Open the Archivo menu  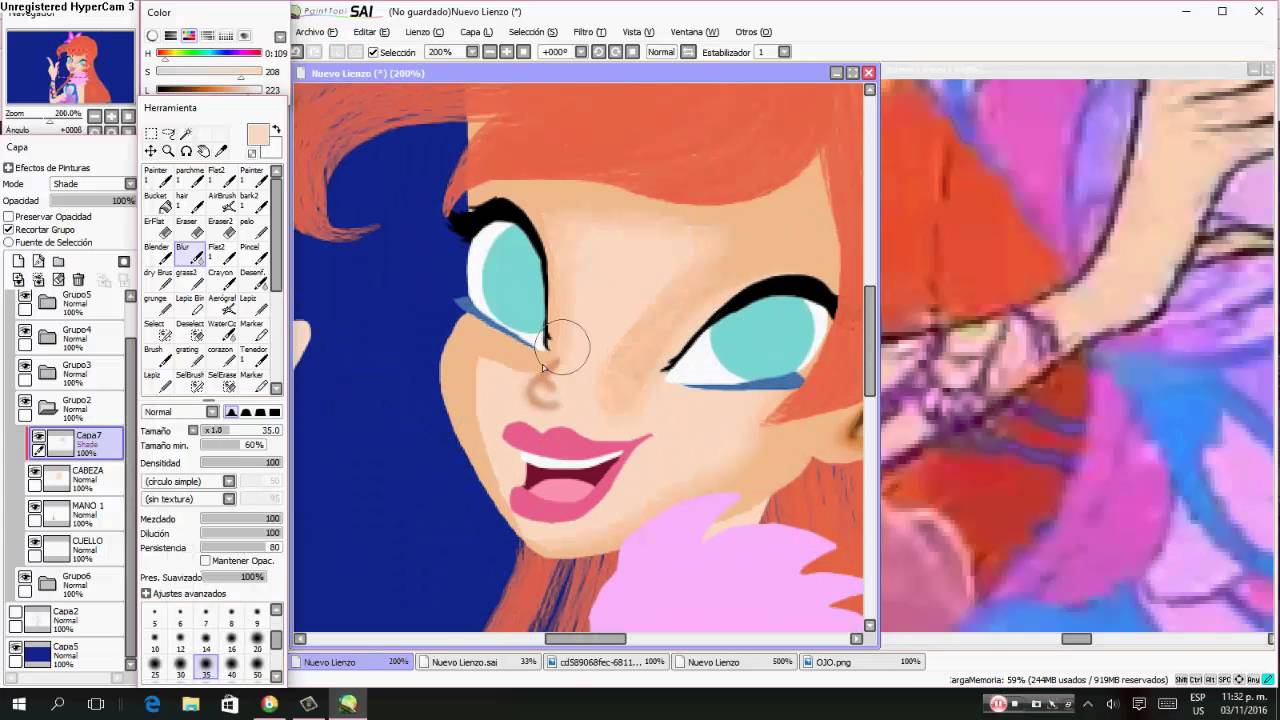tap(316, 32)
